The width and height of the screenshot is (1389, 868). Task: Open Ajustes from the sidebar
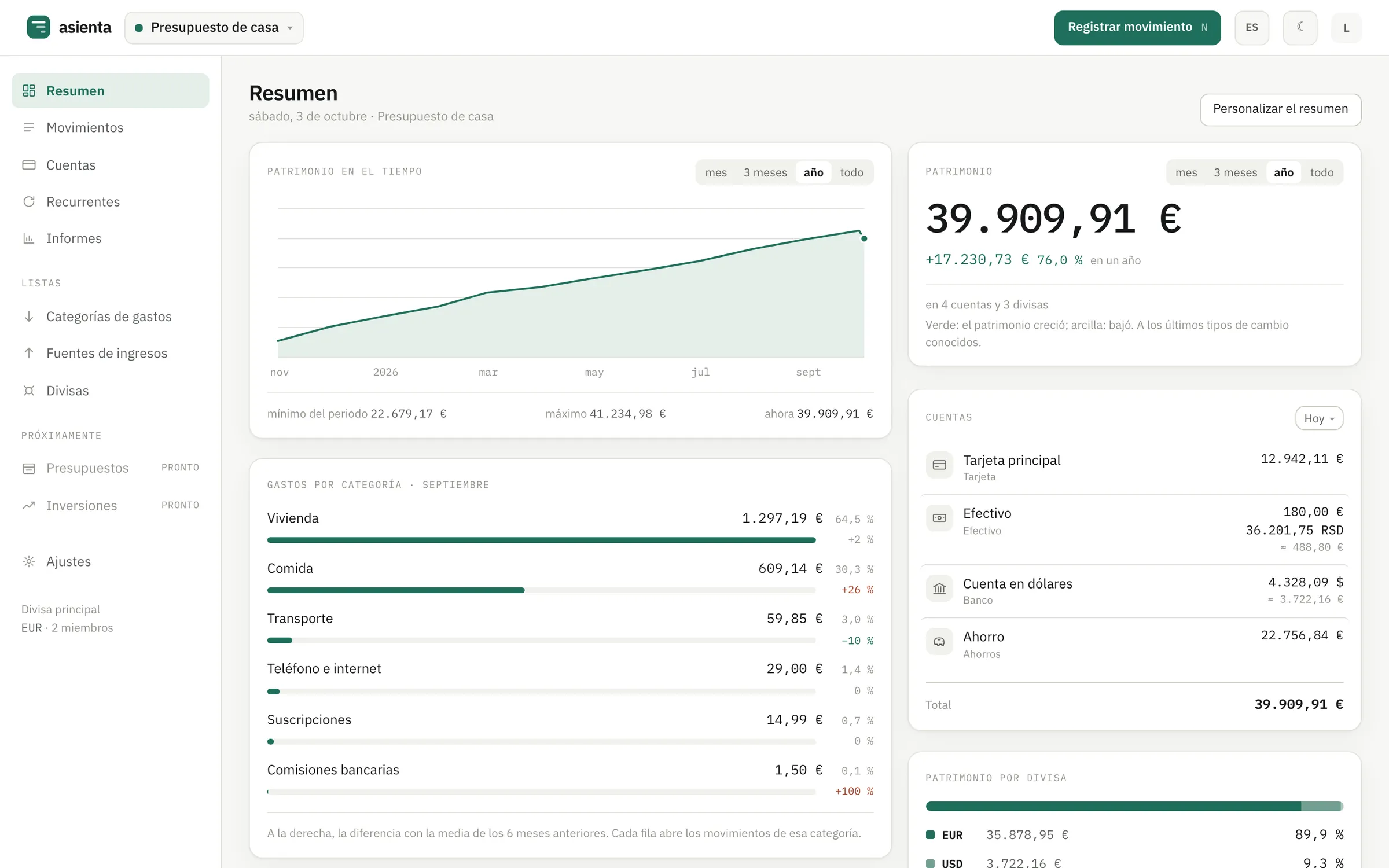coord(110,561)
